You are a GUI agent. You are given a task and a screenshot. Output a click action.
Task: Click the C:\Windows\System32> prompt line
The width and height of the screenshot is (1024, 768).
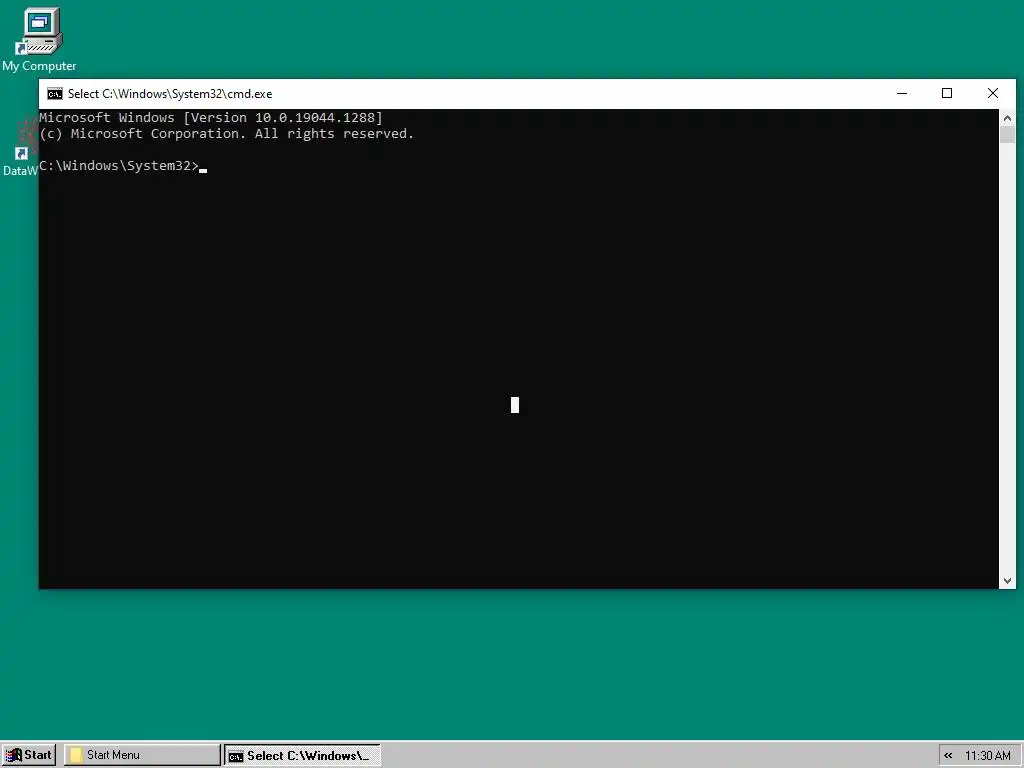click(x=123, y=166)
